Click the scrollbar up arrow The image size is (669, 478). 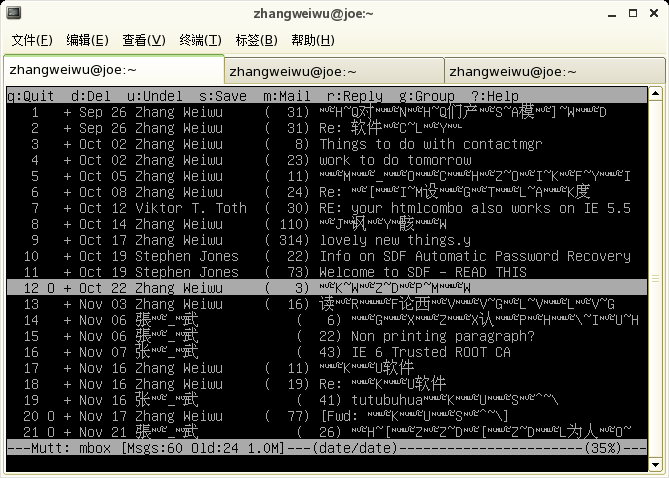[655, 95]
